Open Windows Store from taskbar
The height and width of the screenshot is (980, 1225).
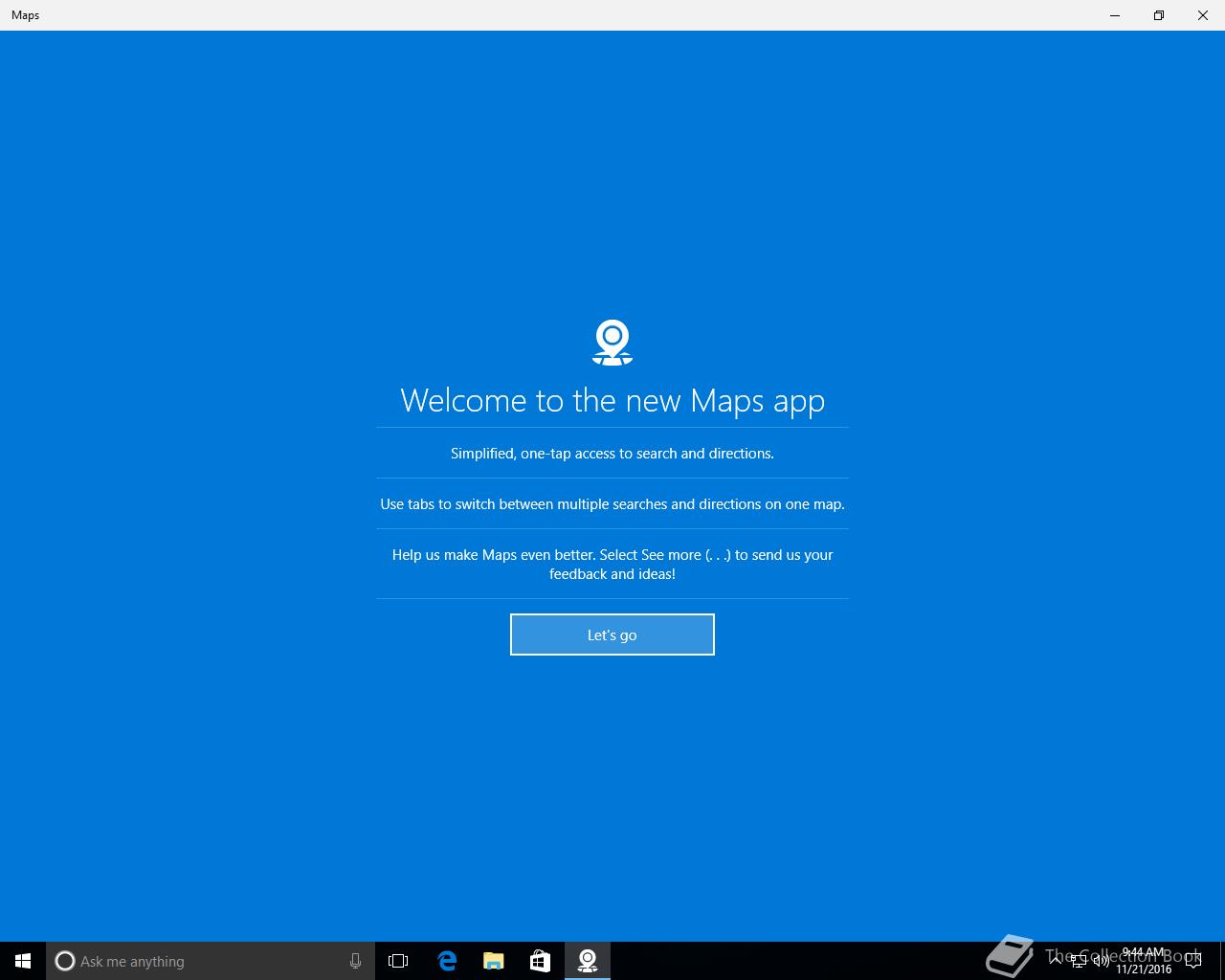[x=540, y=961]
